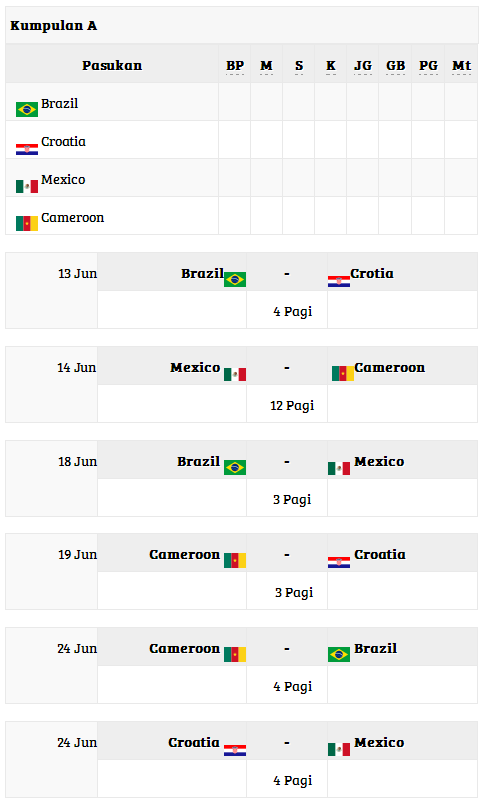
Task: Click the JG column header abbreviation
Action: point(363,66)
